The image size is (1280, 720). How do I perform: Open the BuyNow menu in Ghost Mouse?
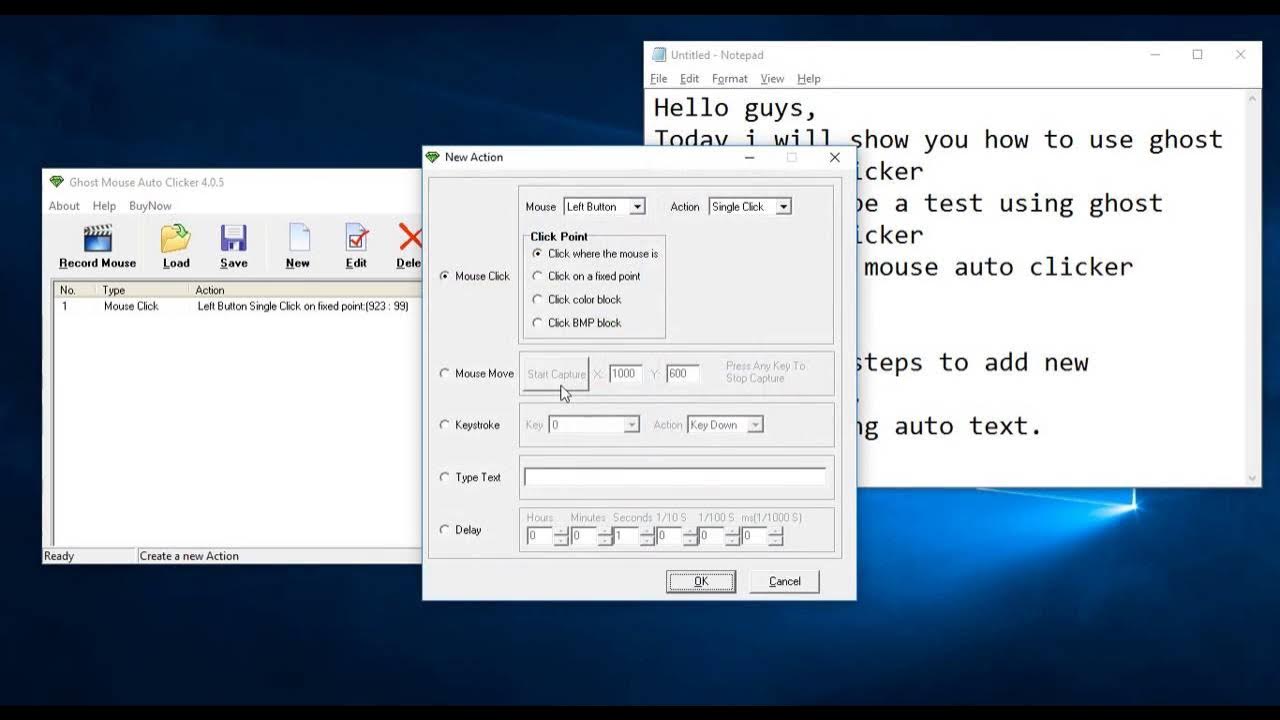click(x=150, y=206)
